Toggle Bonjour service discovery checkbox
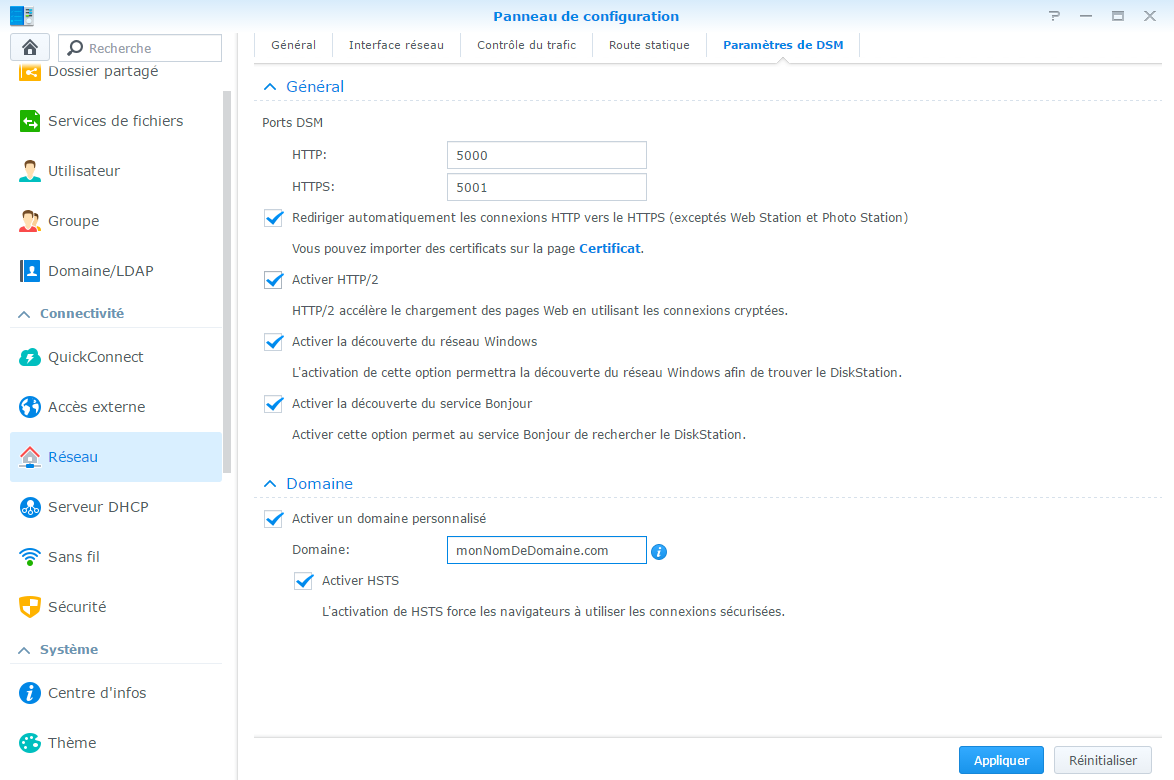This screenshot has height=780, width=1174. 273,404
